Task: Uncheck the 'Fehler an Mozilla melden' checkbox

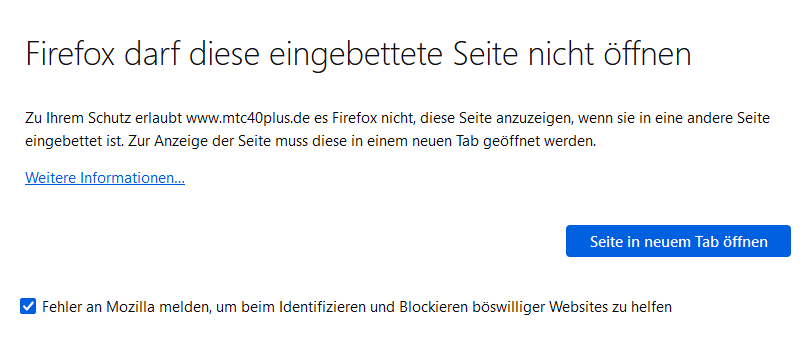Action: (x=28, y=306)
